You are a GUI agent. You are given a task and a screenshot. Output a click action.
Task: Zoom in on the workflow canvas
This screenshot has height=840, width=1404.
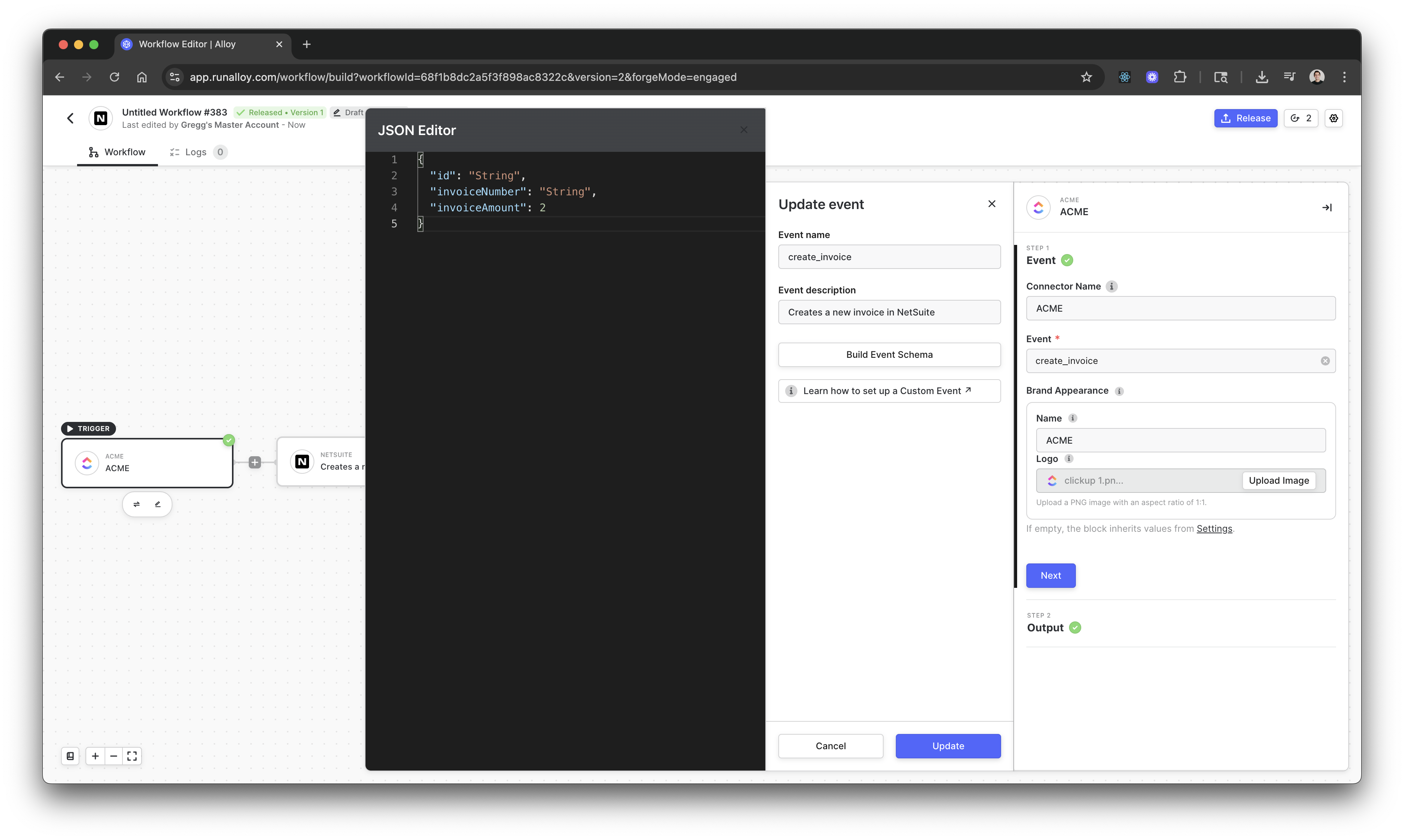coord(95,756)
